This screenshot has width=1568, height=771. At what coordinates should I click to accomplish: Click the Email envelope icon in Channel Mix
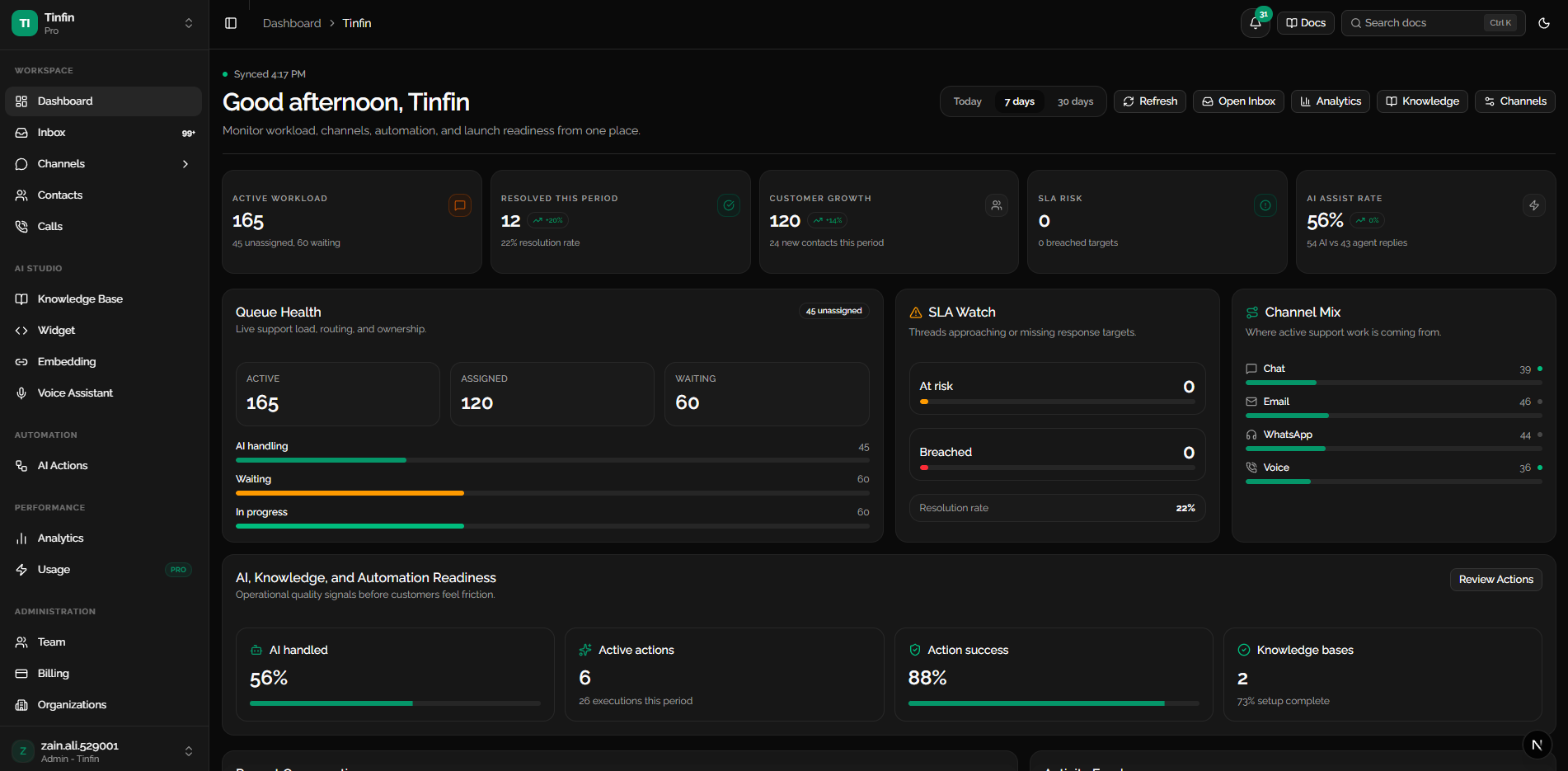point(1251,402)
